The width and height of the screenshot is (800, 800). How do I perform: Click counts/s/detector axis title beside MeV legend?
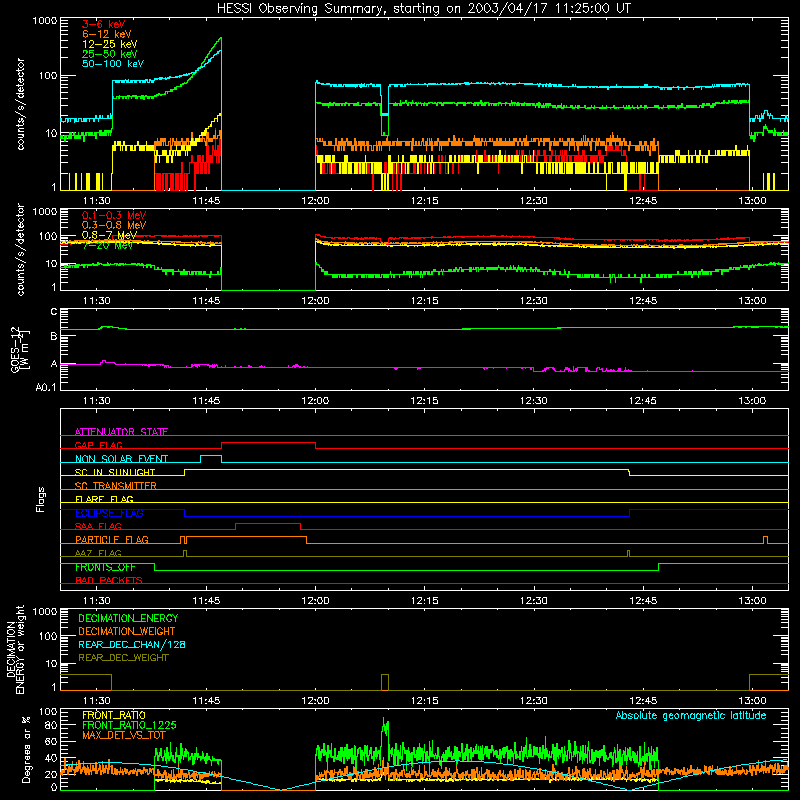pyautogui.click(x=20, y=249)
